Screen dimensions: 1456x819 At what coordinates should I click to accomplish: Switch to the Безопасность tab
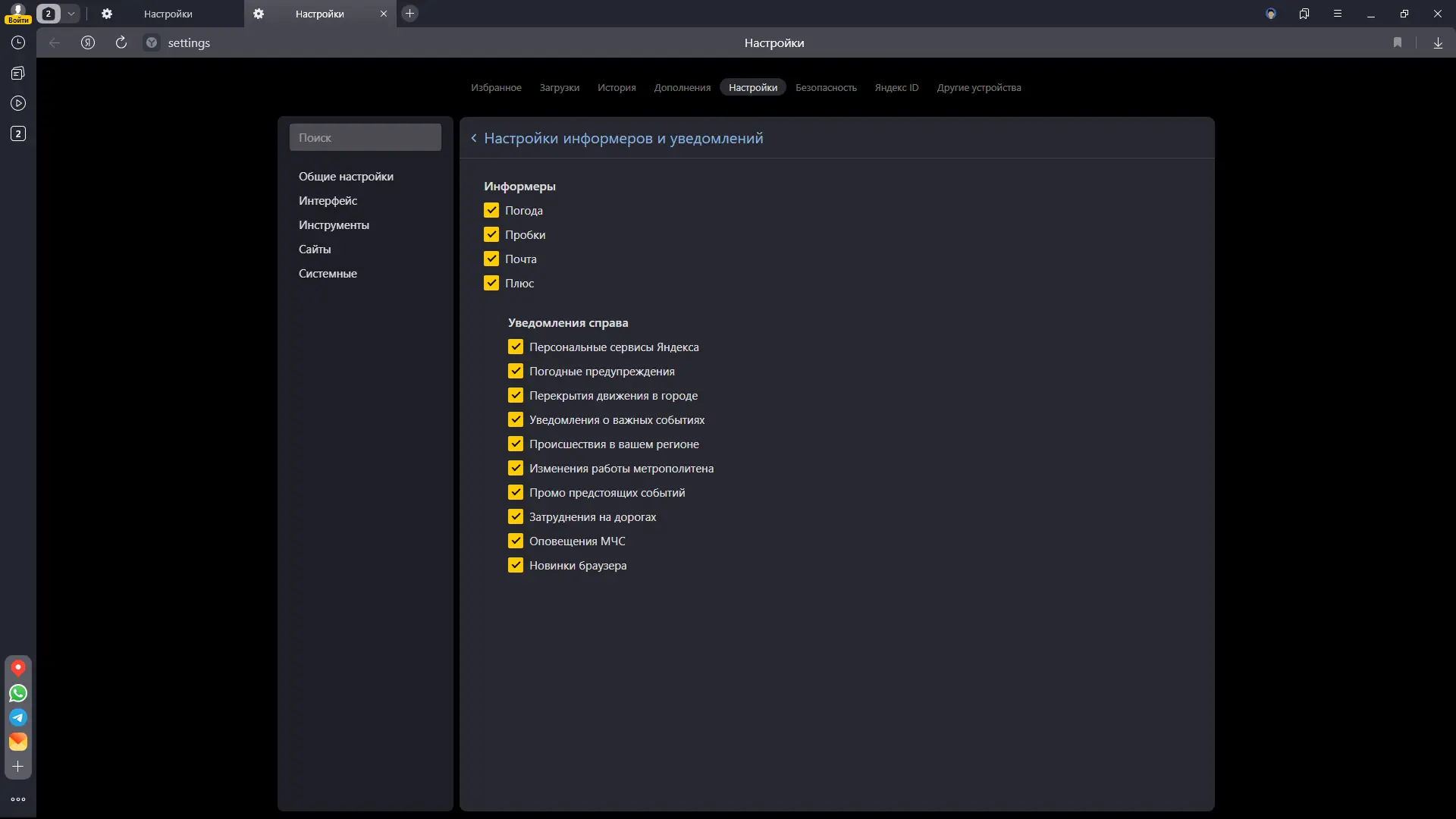pos(826,88)
